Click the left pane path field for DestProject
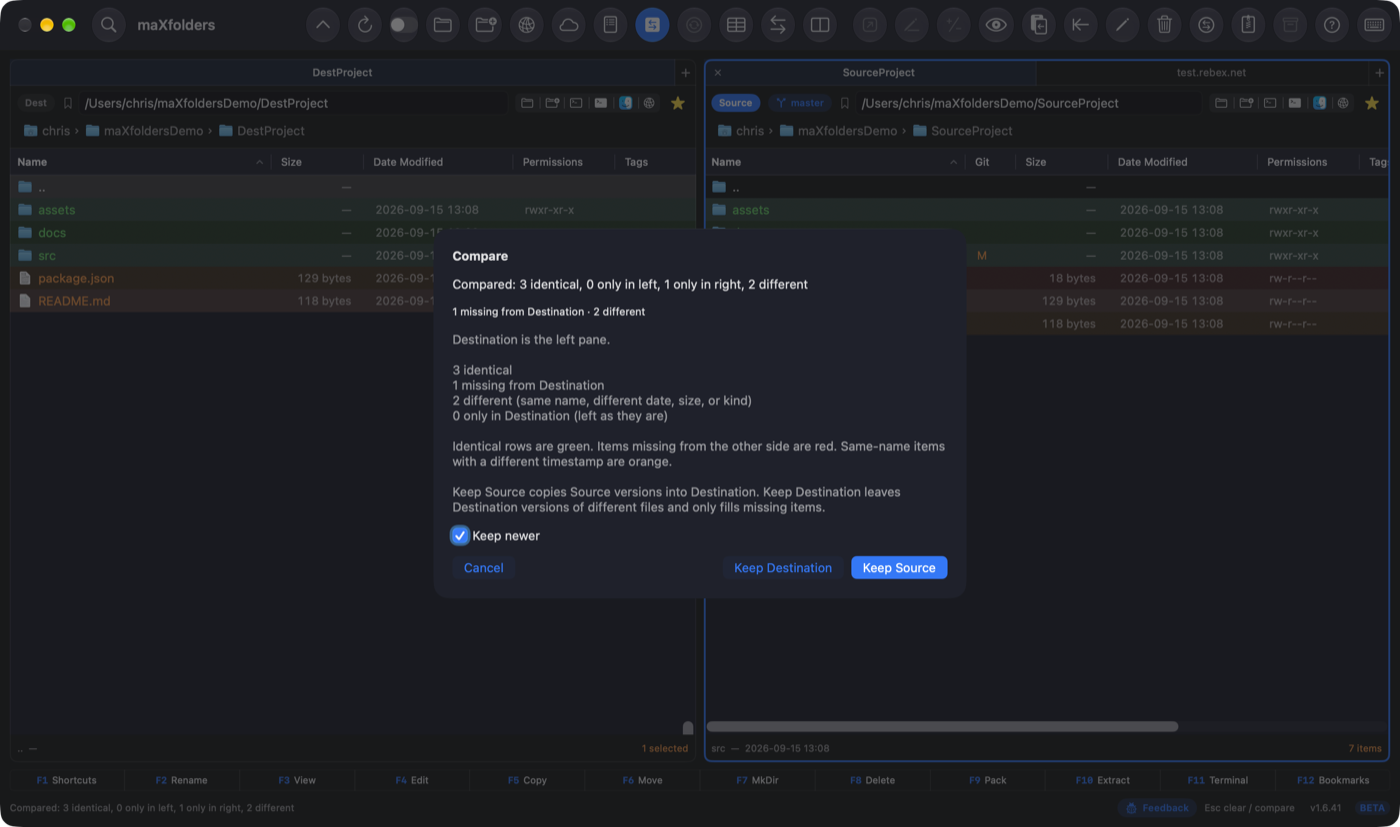Screen dimensions: 1400x827 coord(294,103)
